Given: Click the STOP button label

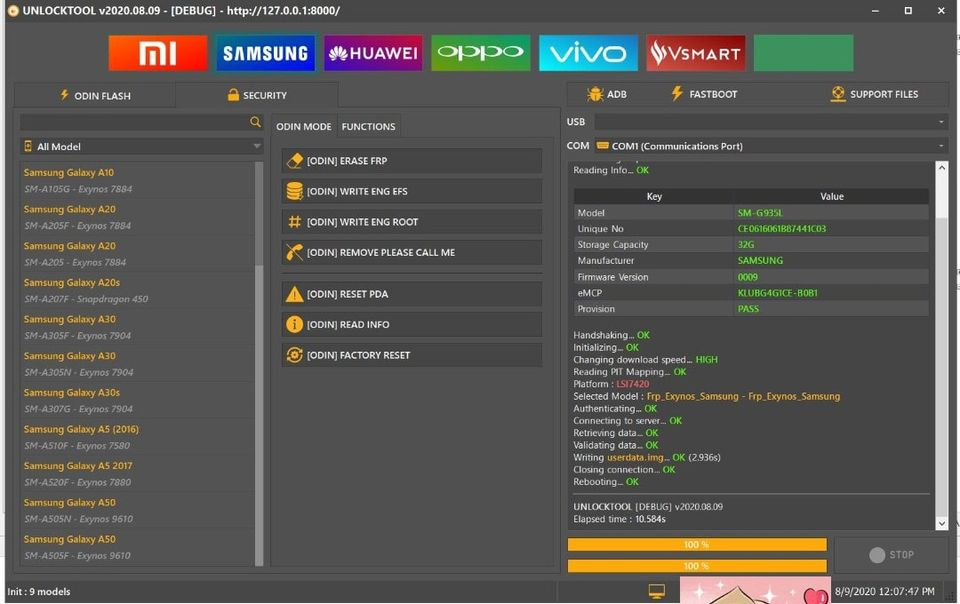Looking at the screenshot, I should tap(902, 554).
